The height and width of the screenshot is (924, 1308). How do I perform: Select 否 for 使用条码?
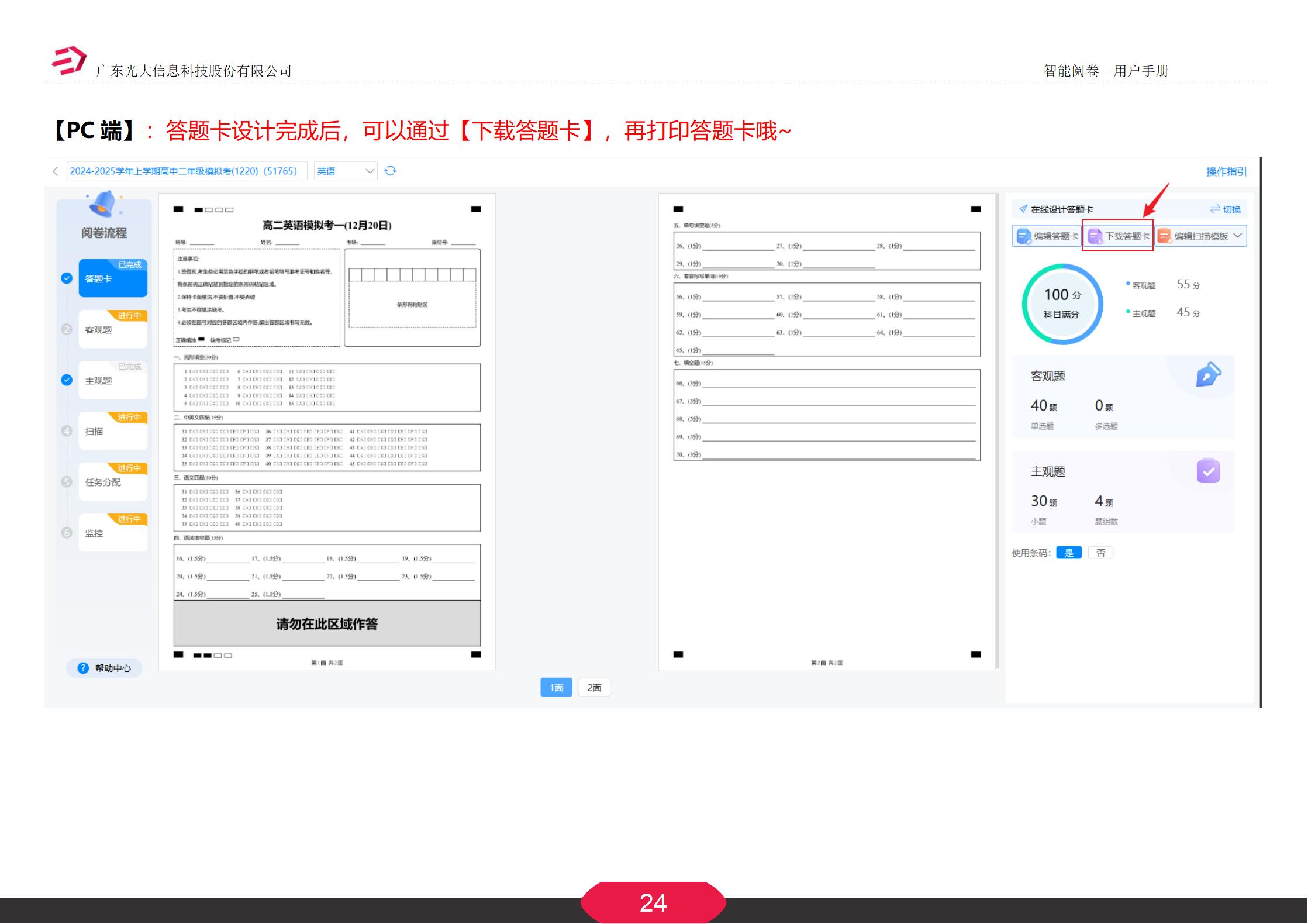[x=1100, y=553]
